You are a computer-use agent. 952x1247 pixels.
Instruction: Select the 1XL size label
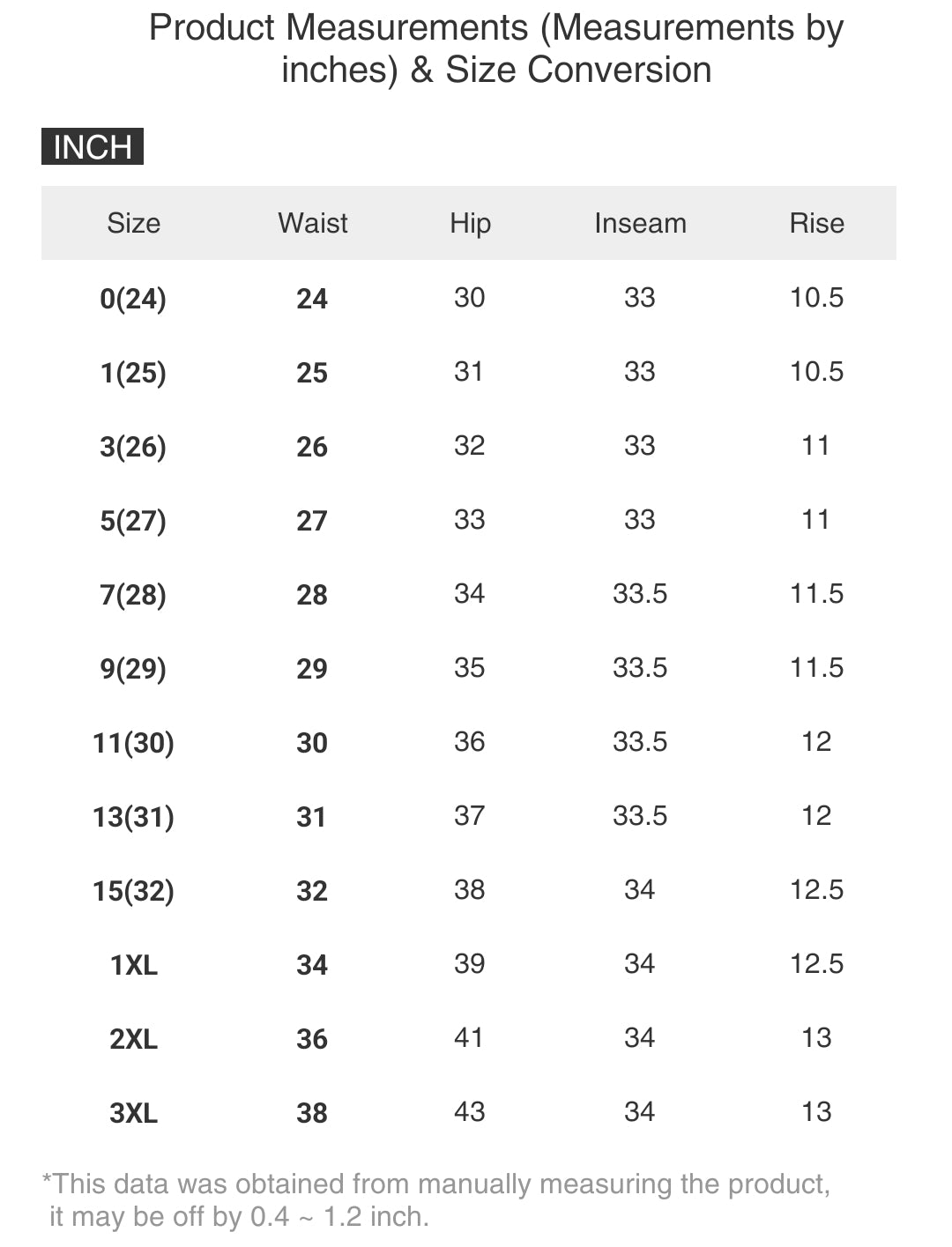(133, 965)
